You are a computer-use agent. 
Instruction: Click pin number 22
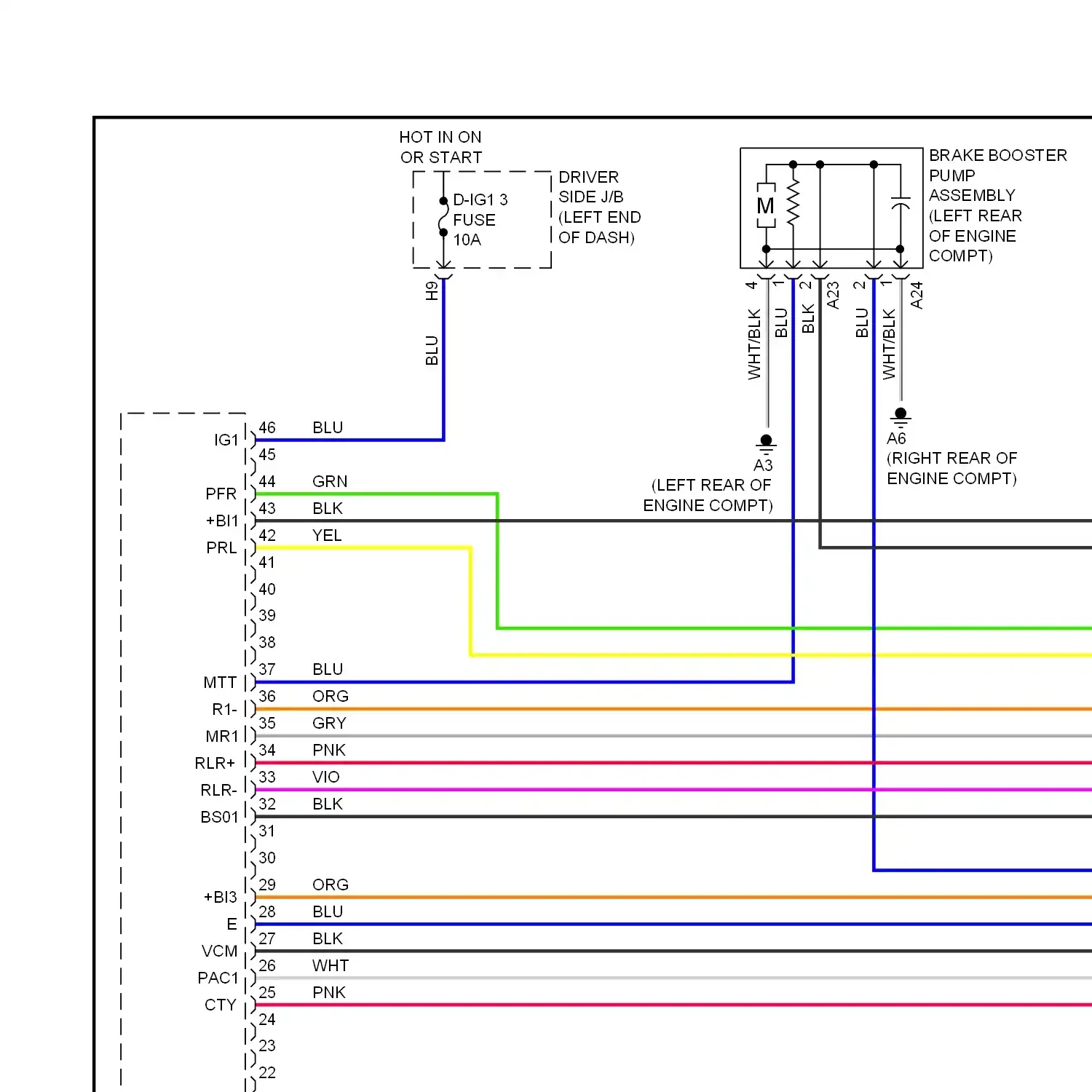(267, 1072)
